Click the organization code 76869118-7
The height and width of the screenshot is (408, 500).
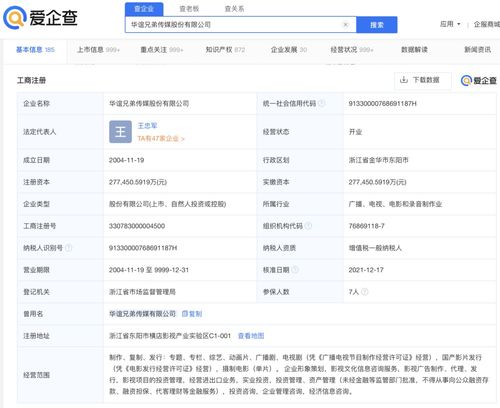[x=366, y=226]
